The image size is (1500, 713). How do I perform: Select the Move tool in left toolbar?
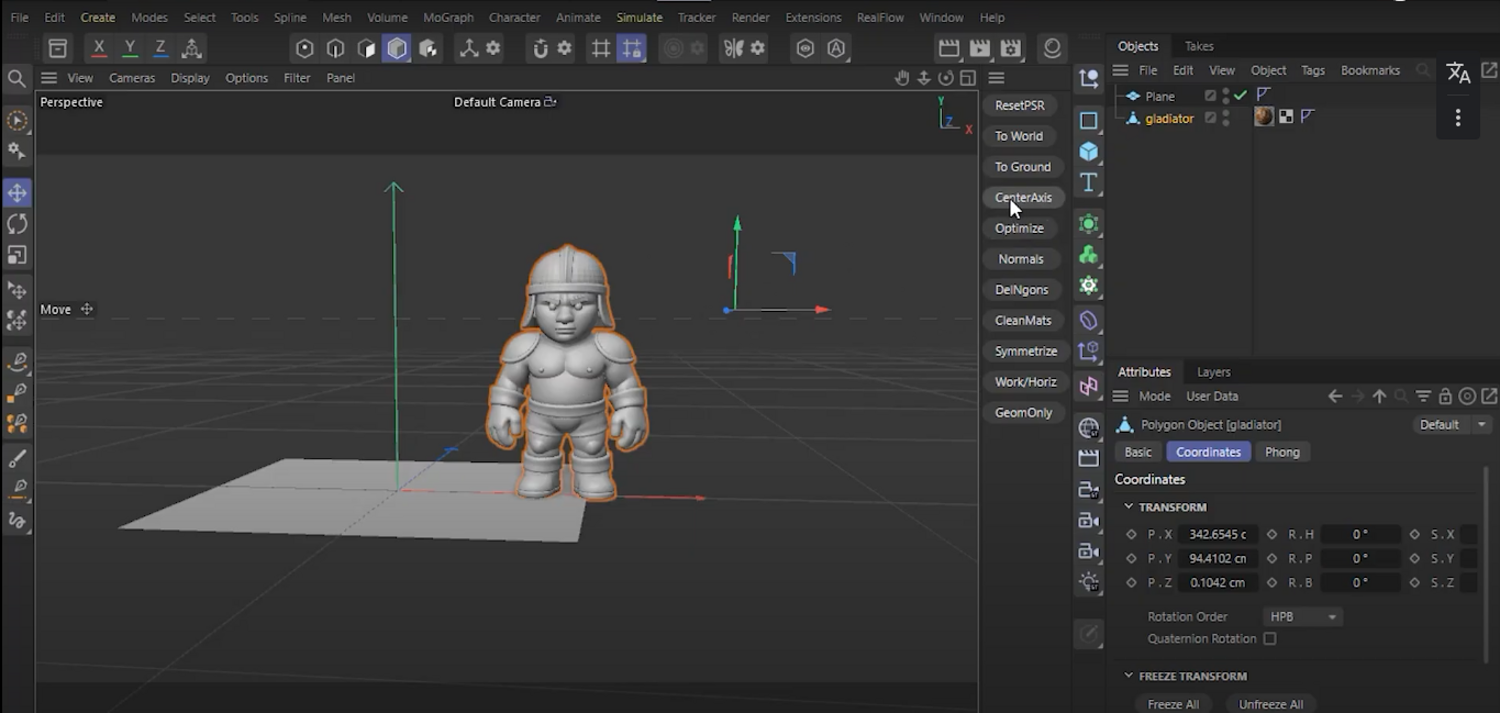(x=17, y=192)
